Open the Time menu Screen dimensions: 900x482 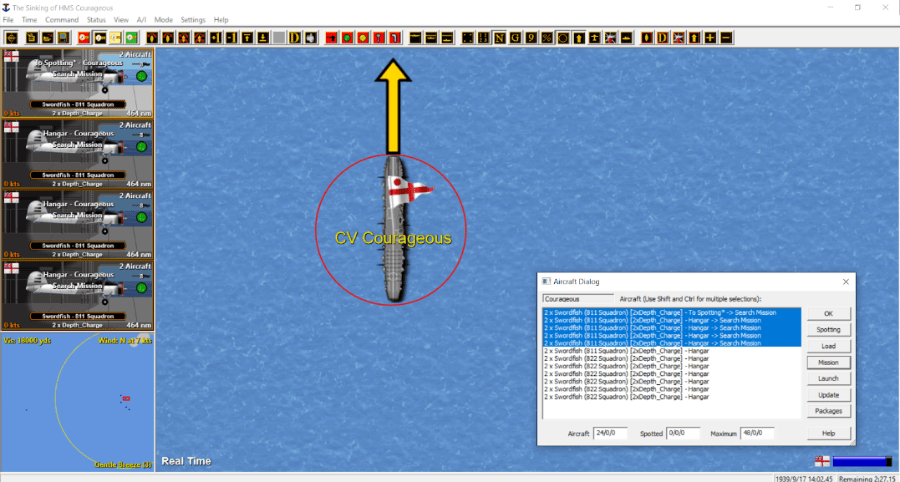[x=29, y=20]
